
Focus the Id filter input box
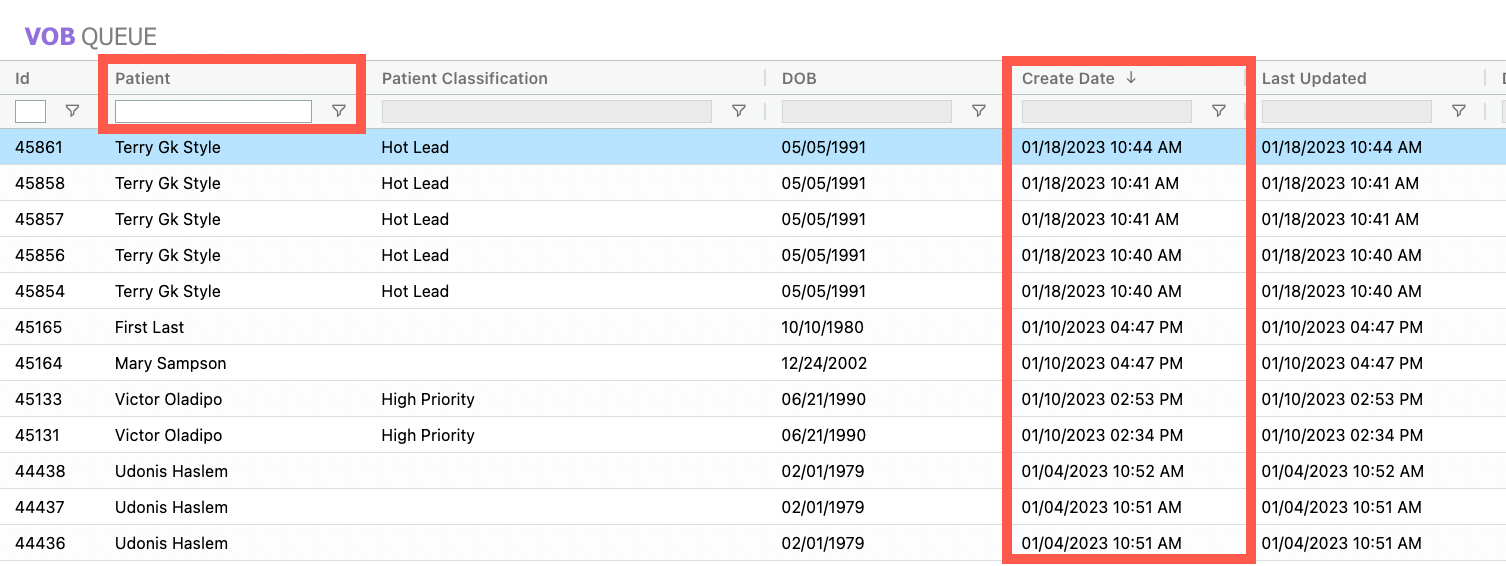tap(30, 111)
